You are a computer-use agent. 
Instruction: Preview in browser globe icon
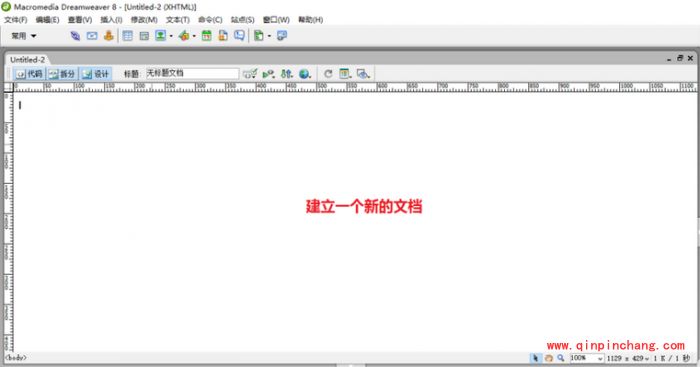(x=305, y=74)
